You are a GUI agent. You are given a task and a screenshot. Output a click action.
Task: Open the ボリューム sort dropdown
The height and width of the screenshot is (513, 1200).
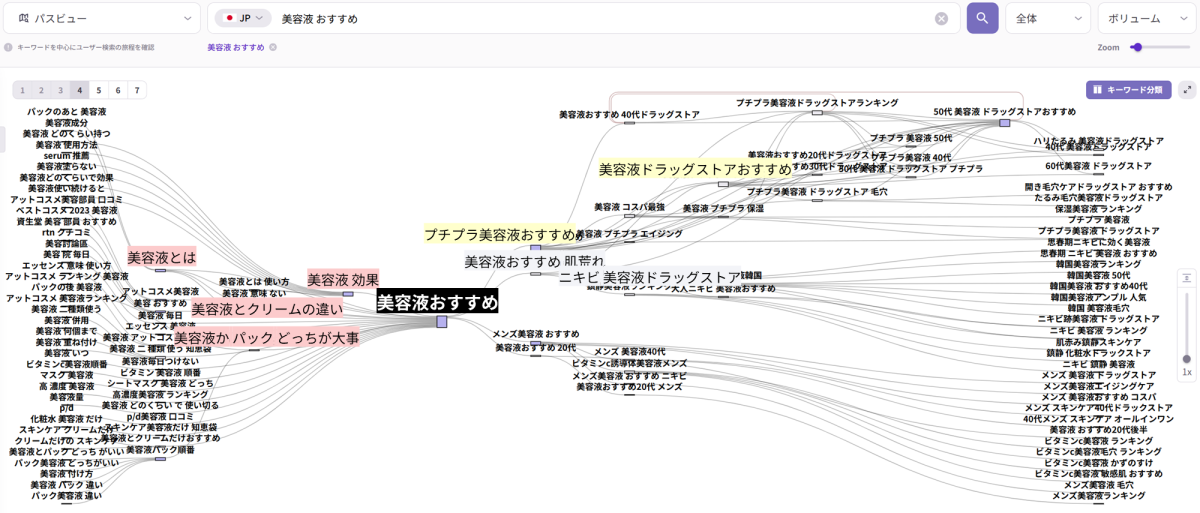[x=1147, y=18]
